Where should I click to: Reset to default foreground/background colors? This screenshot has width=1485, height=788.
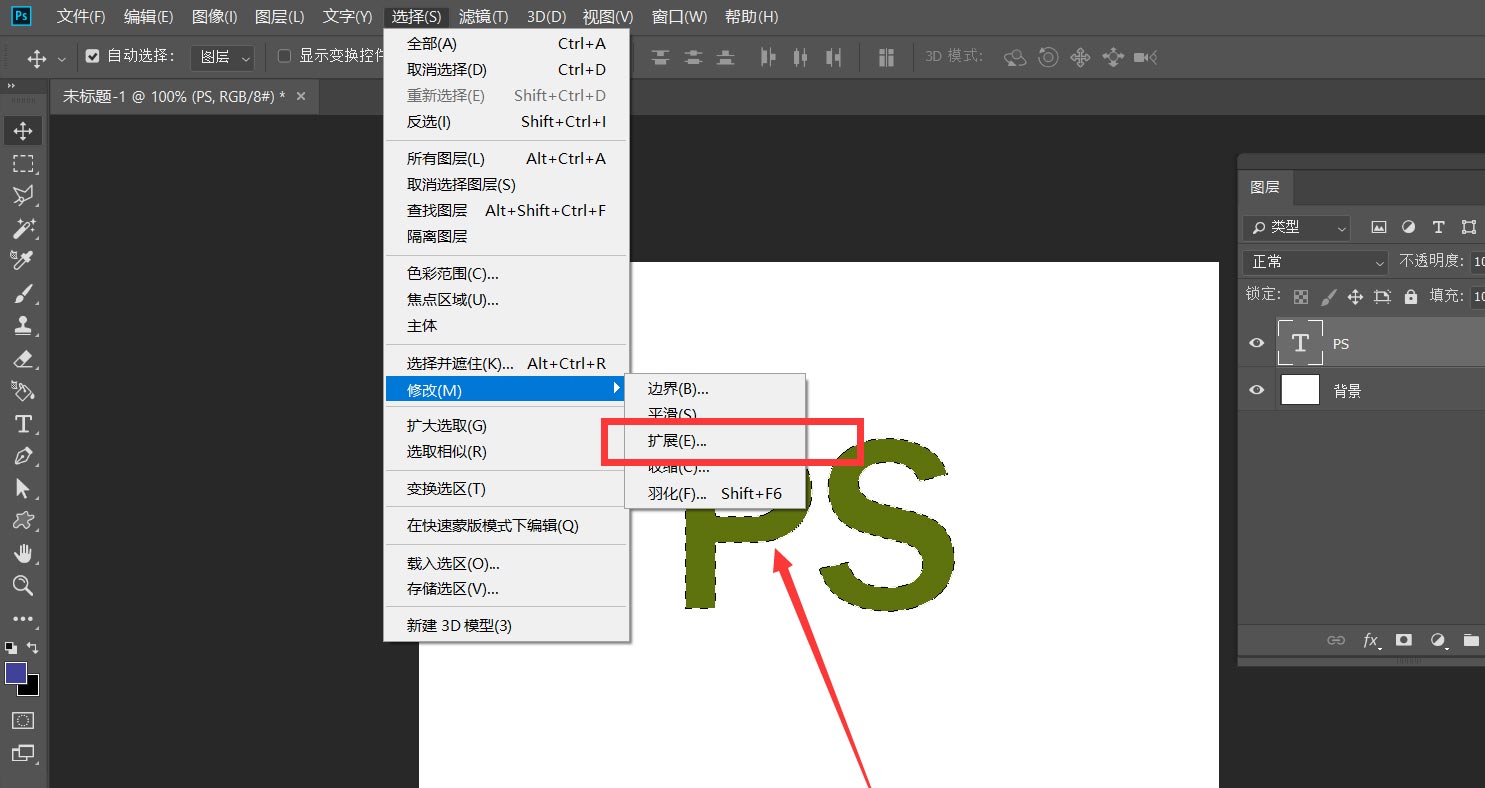pos(11,648)
